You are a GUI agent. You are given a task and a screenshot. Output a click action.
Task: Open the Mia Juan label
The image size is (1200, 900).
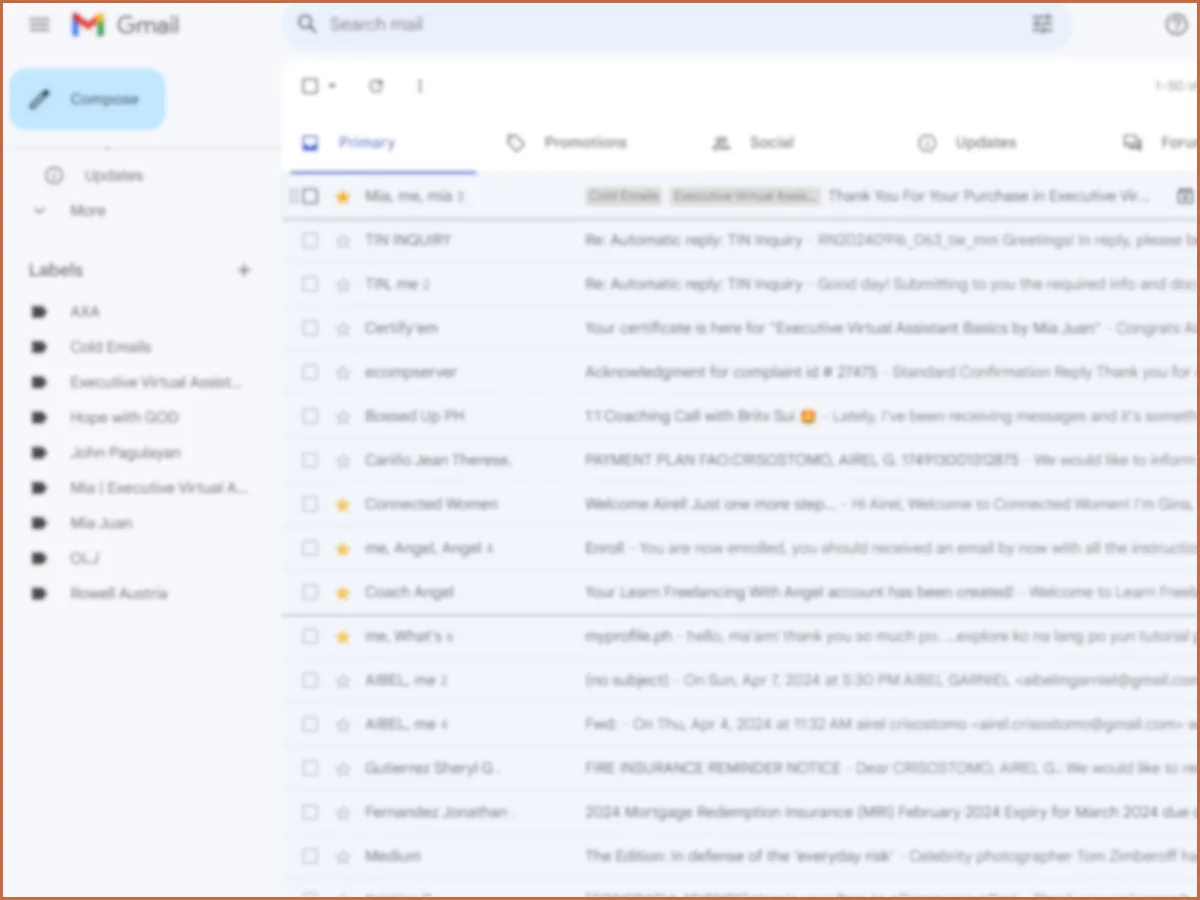(x=101, y=523)
